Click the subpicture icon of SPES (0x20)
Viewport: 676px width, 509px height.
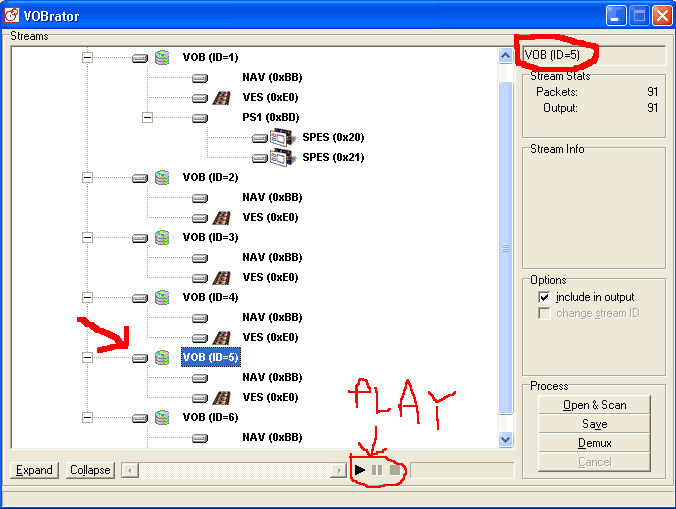[x=283, y=137]
